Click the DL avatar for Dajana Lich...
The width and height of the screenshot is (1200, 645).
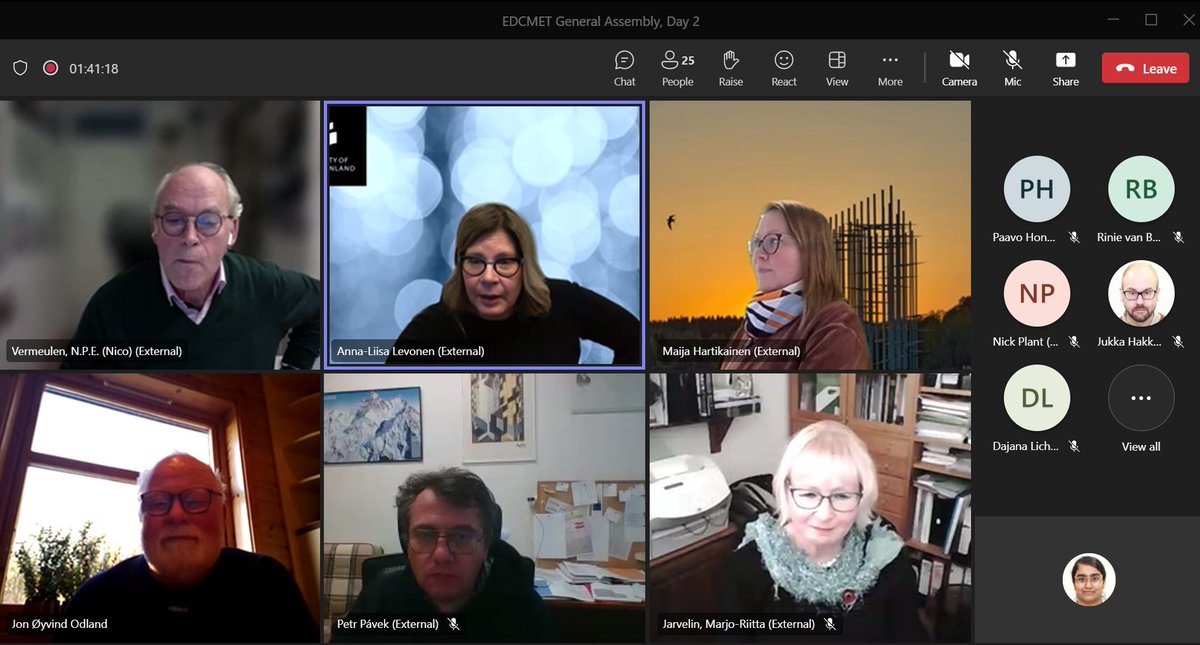(1037, 398)
